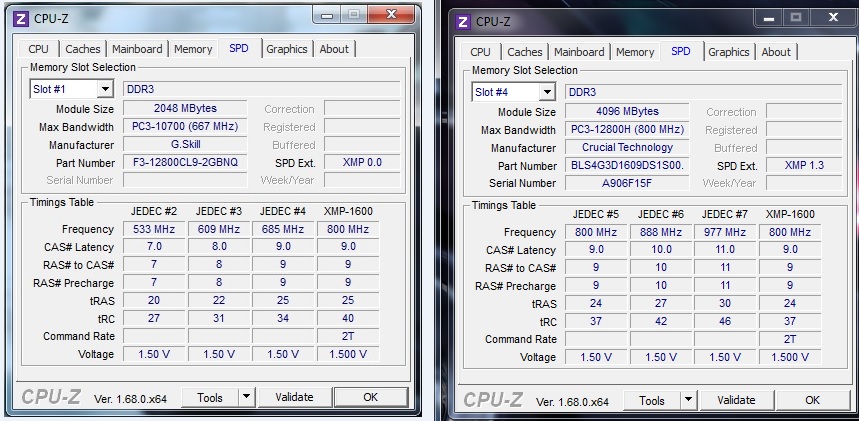Click the 888 MHz JEDEC #6 frequency cell
Screen dimensions: 859x421
pos(661,232)
